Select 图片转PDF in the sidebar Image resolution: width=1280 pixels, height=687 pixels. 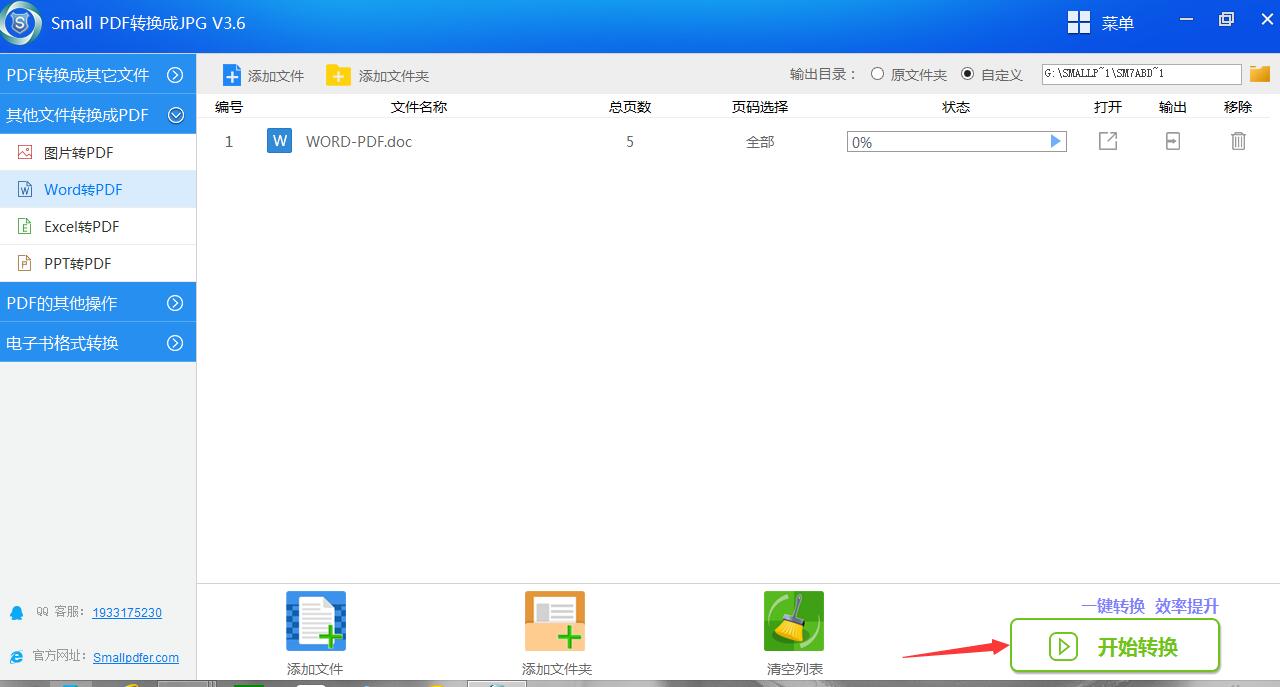[x=78, y=153]
